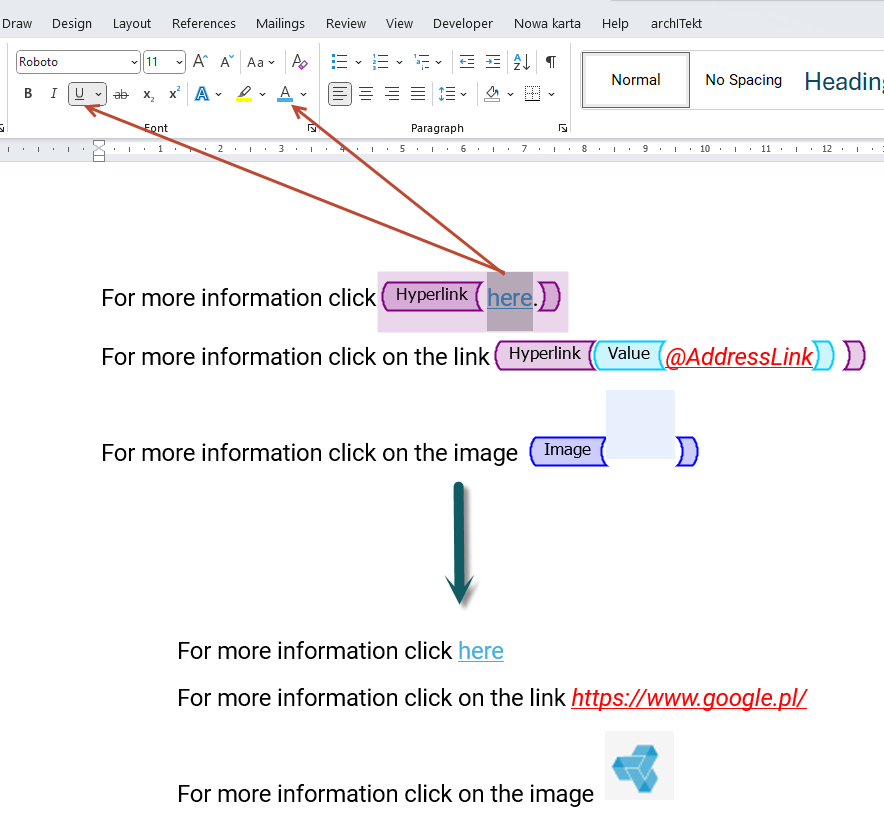Image resolution: width=884 pixels, height=824 pixels.
Task: Click the Text Effects icon
Action: [x=202, y=94]
